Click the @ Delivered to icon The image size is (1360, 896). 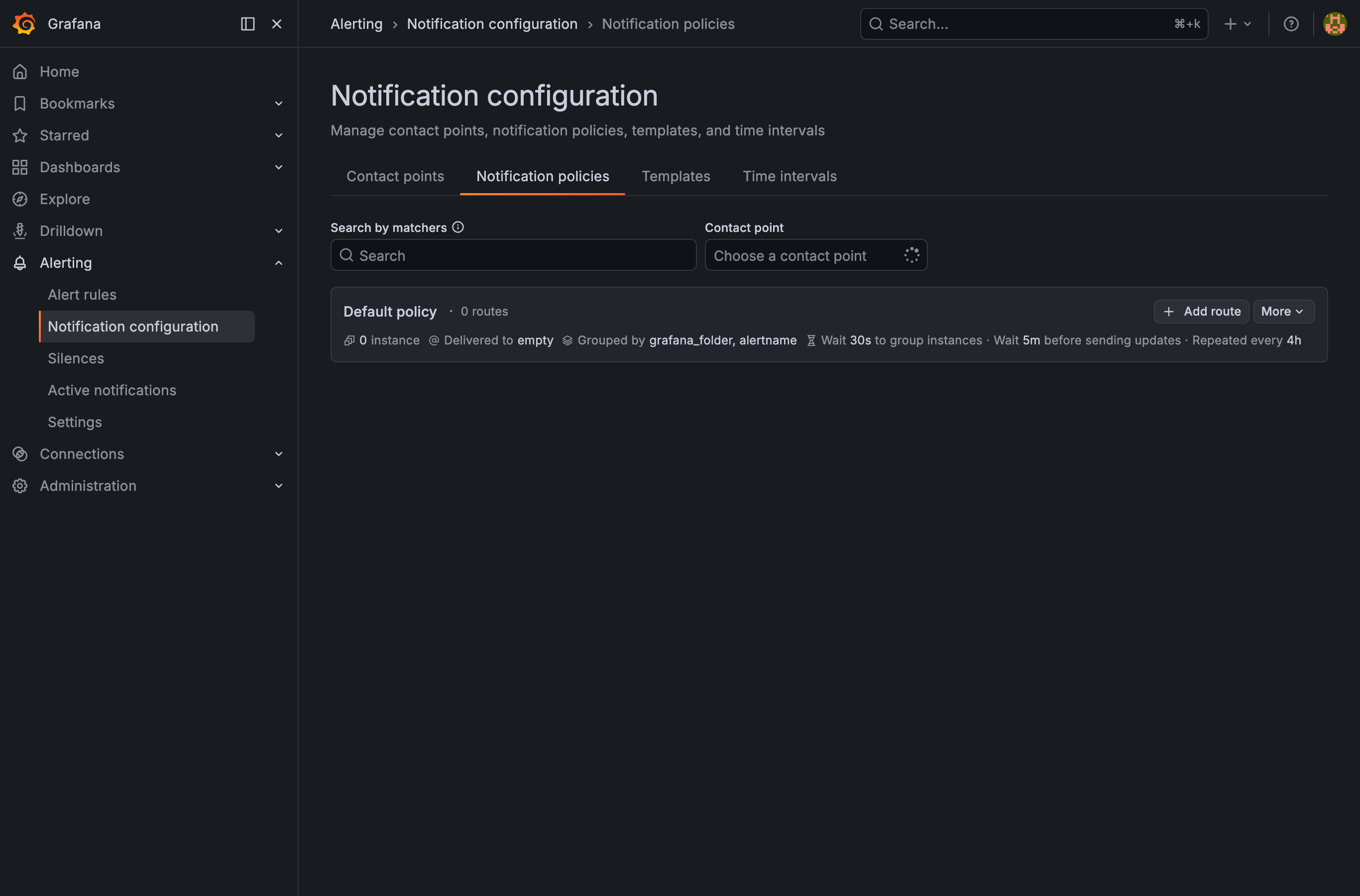434,340
